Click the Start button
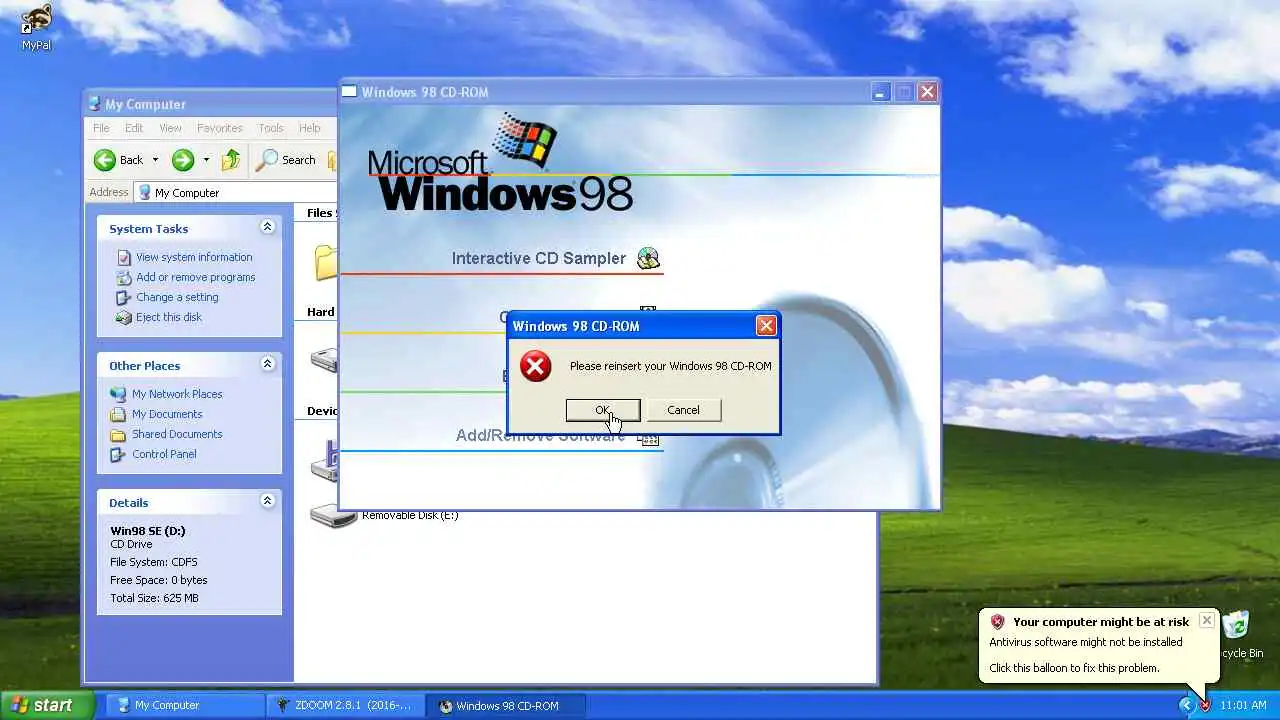Screen dimensions: 1280x720 pyautogui.click(x=47, y=705)
